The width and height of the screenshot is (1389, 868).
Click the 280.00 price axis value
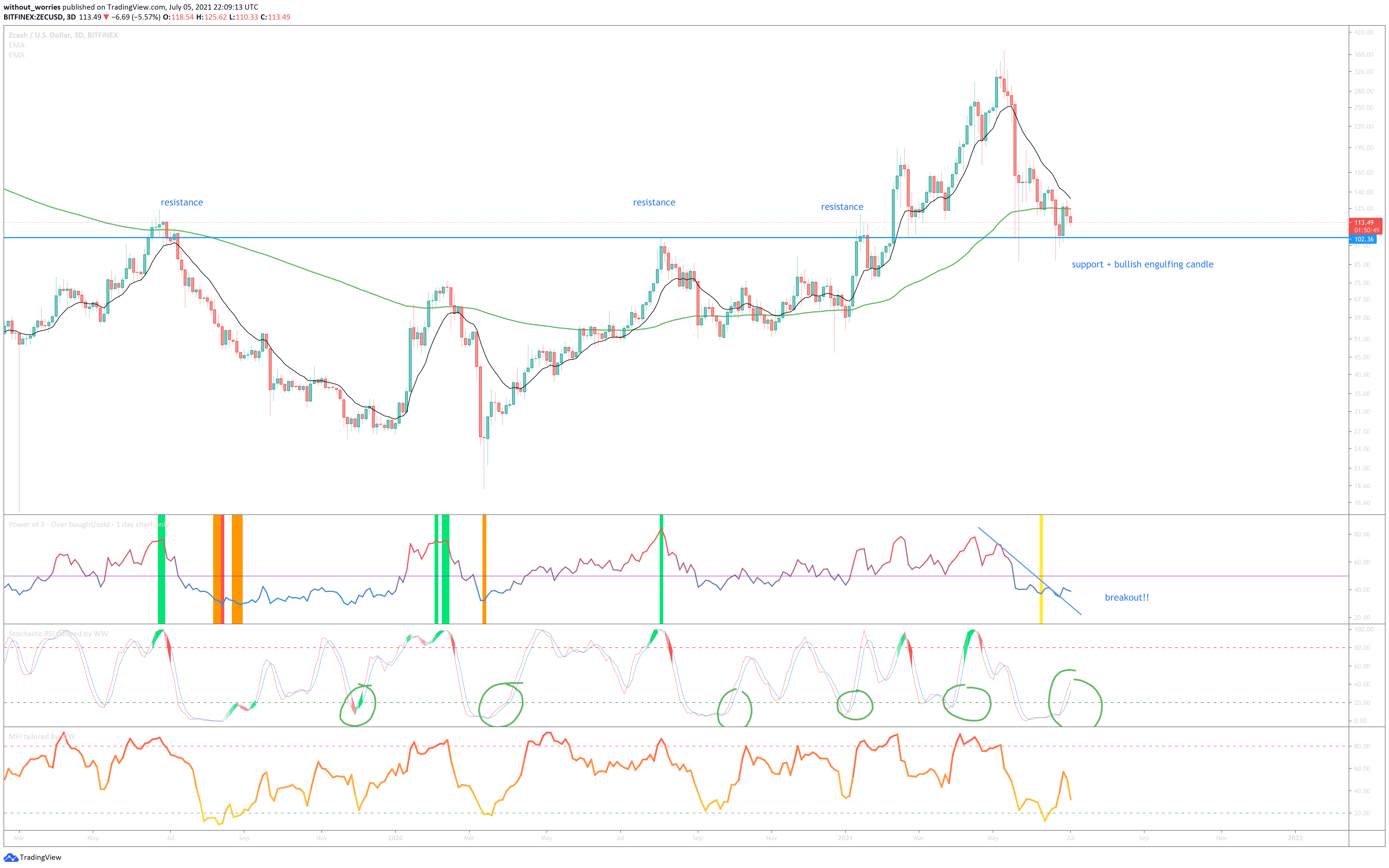(x=1364, y=91)
